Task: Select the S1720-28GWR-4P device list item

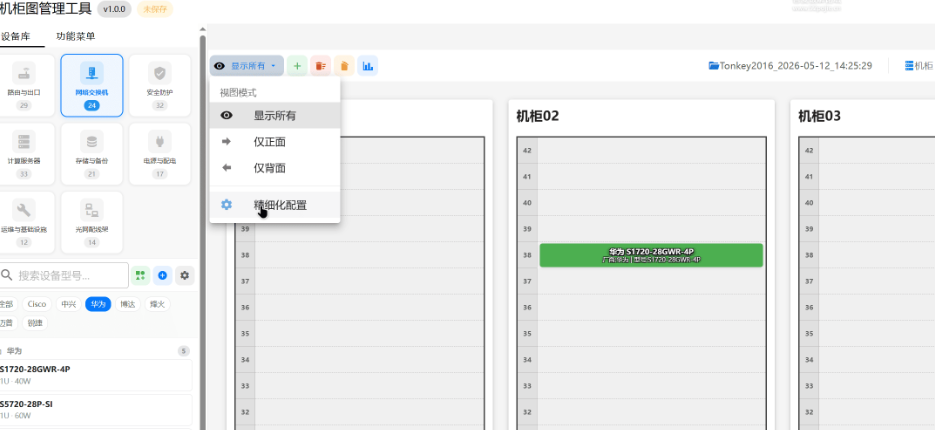Action: pos(95,375)
